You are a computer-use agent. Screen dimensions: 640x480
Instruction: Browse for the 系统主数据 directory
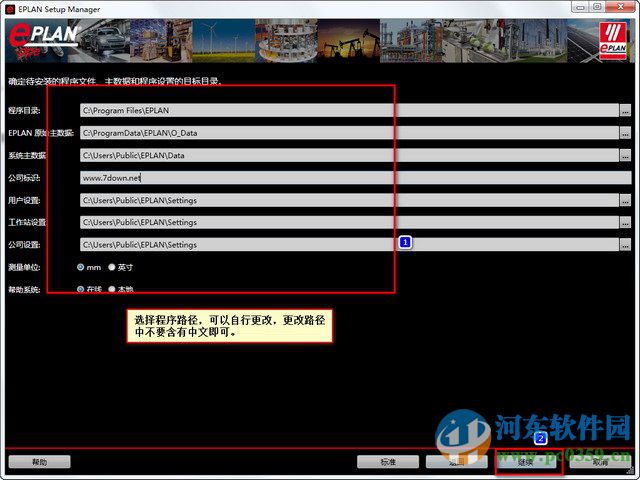(625, 156)
